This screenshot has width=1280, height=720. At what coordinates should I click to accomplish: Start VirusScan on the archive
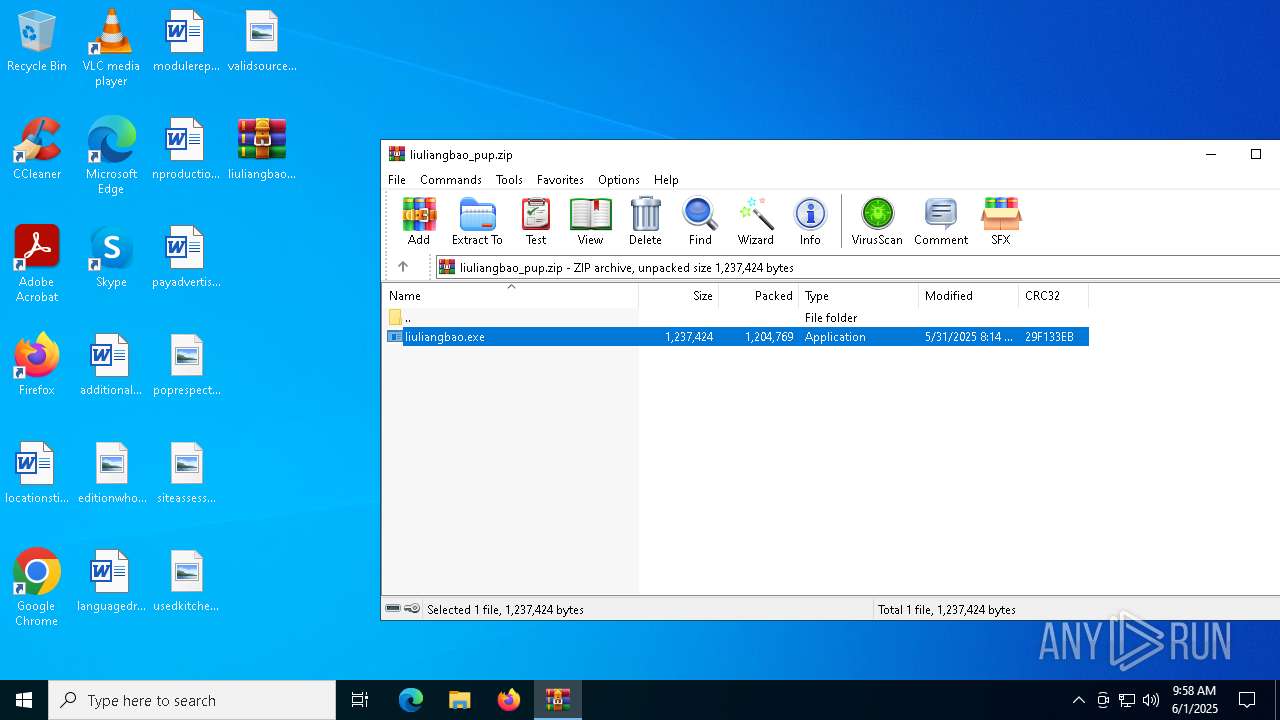coord(877,221)
